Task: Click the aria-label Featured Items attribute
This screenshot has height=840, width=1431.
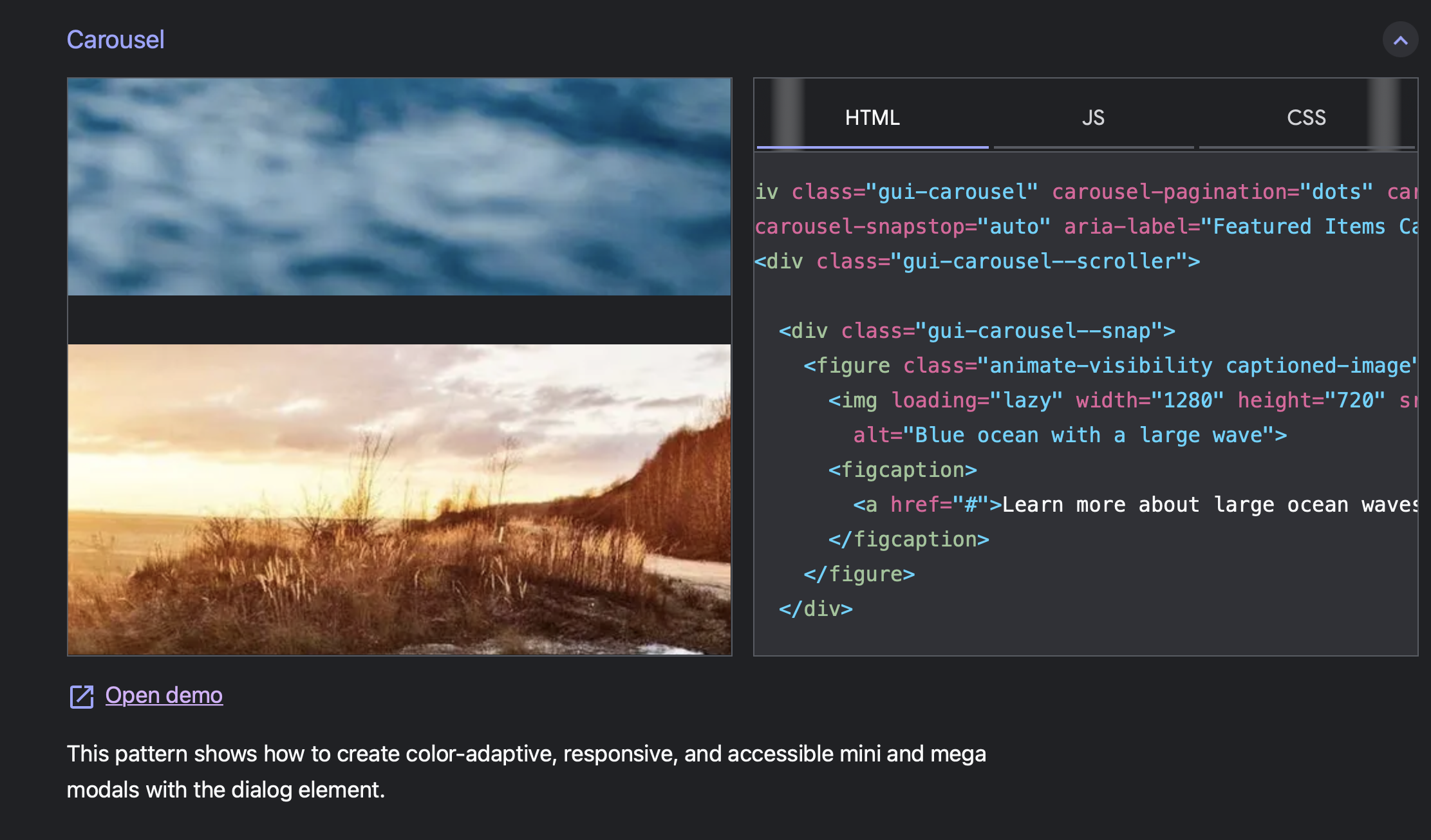Action: 1242,226
